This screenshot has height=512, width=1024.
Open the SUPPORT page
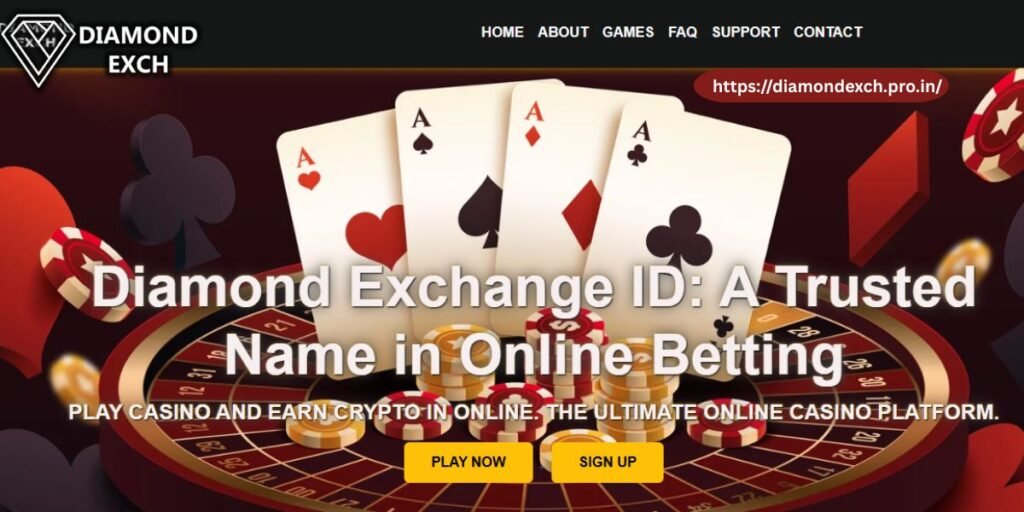click(745, 32)
